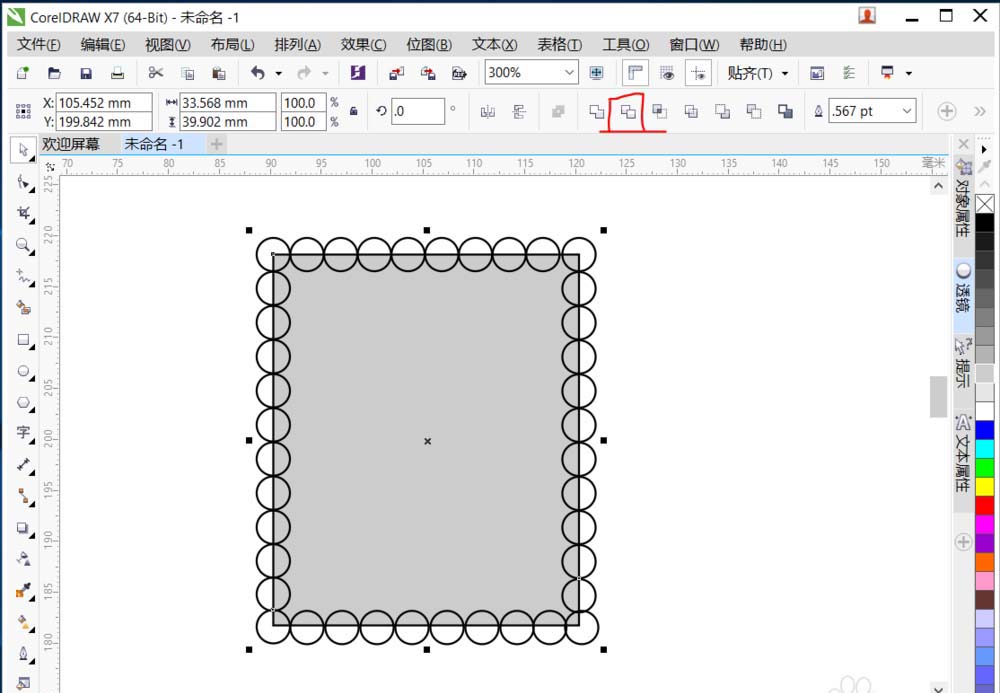Choose the Rectangle tool
This screenshot has height=693, width=1000.
click(24, 340)
